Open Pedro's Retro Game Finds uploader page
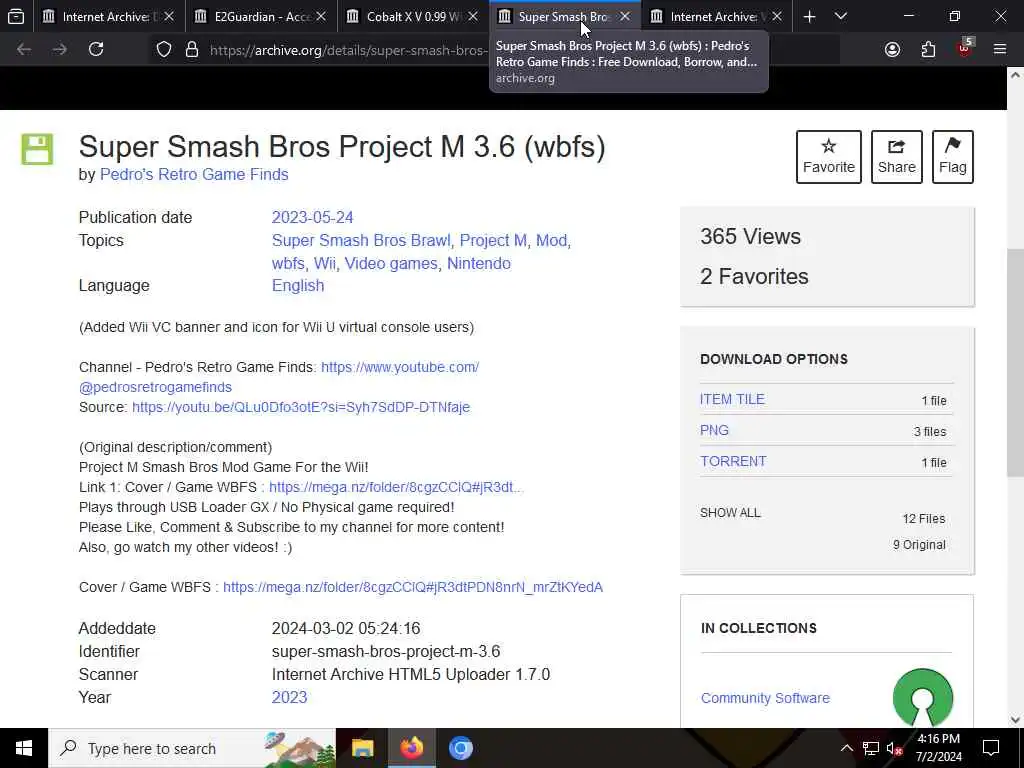This screenshot has width=1024, height=768. click(x=194, y=175)
